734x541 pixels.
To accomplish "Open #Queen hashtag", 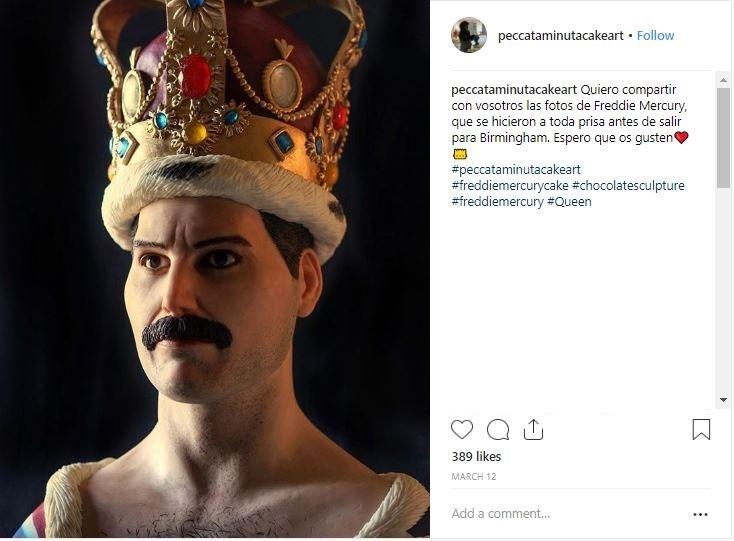I will (569, 202).
